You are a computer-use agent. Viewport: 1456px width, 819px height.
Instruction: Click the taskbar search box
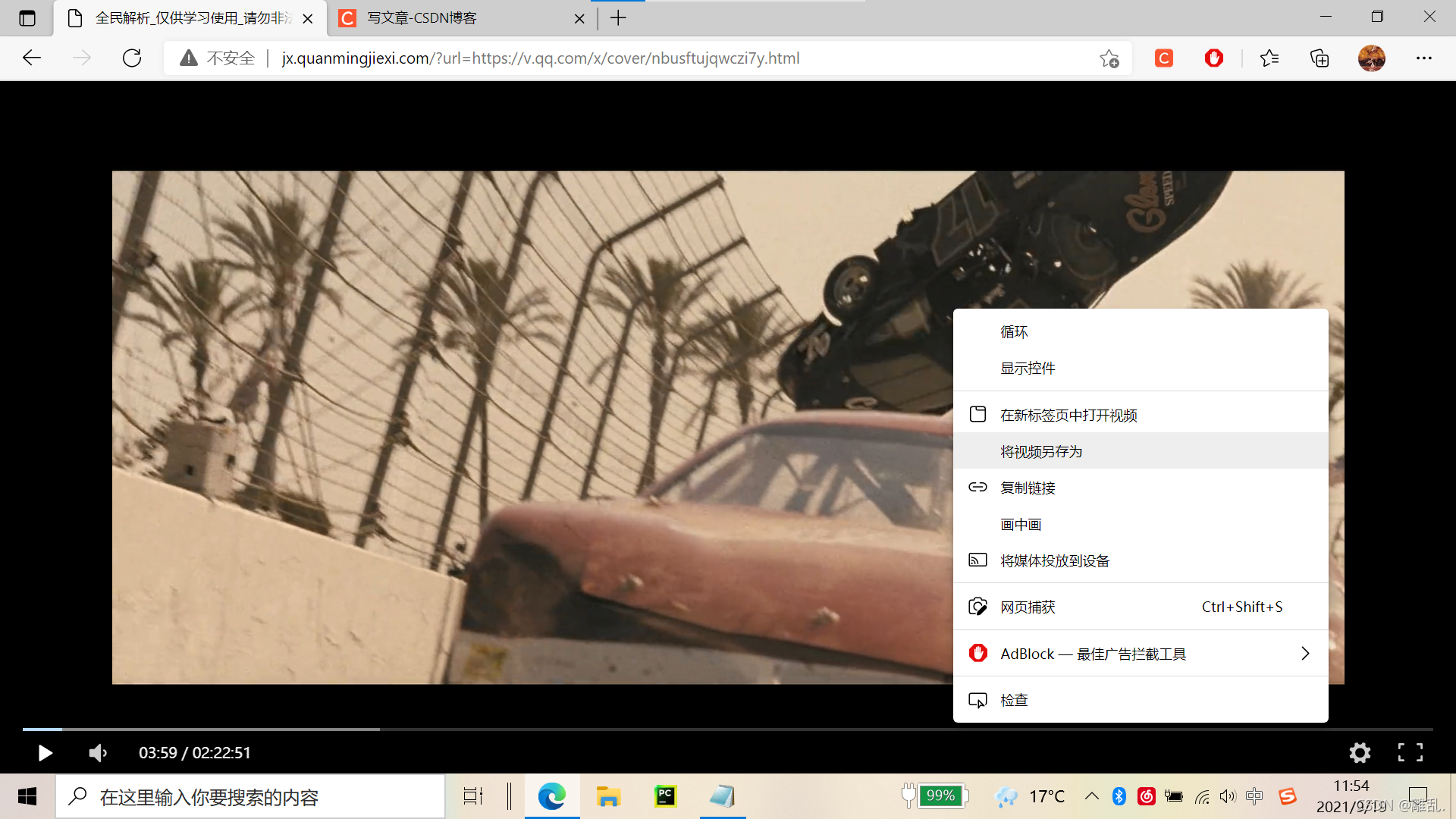250,796
